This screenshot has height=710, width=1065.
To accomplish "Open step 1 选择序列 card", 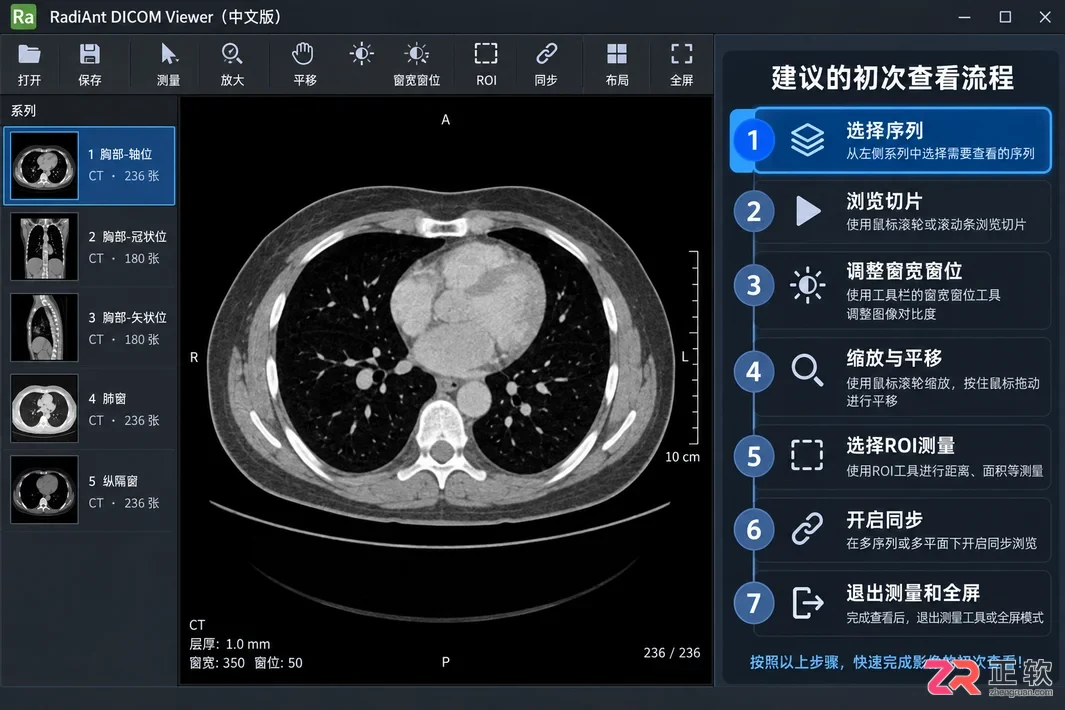I will [903, 140].
